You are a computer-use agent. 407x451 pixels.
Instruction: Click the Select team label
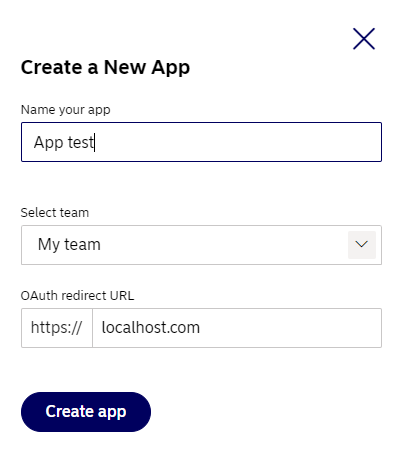click(55, 213)
